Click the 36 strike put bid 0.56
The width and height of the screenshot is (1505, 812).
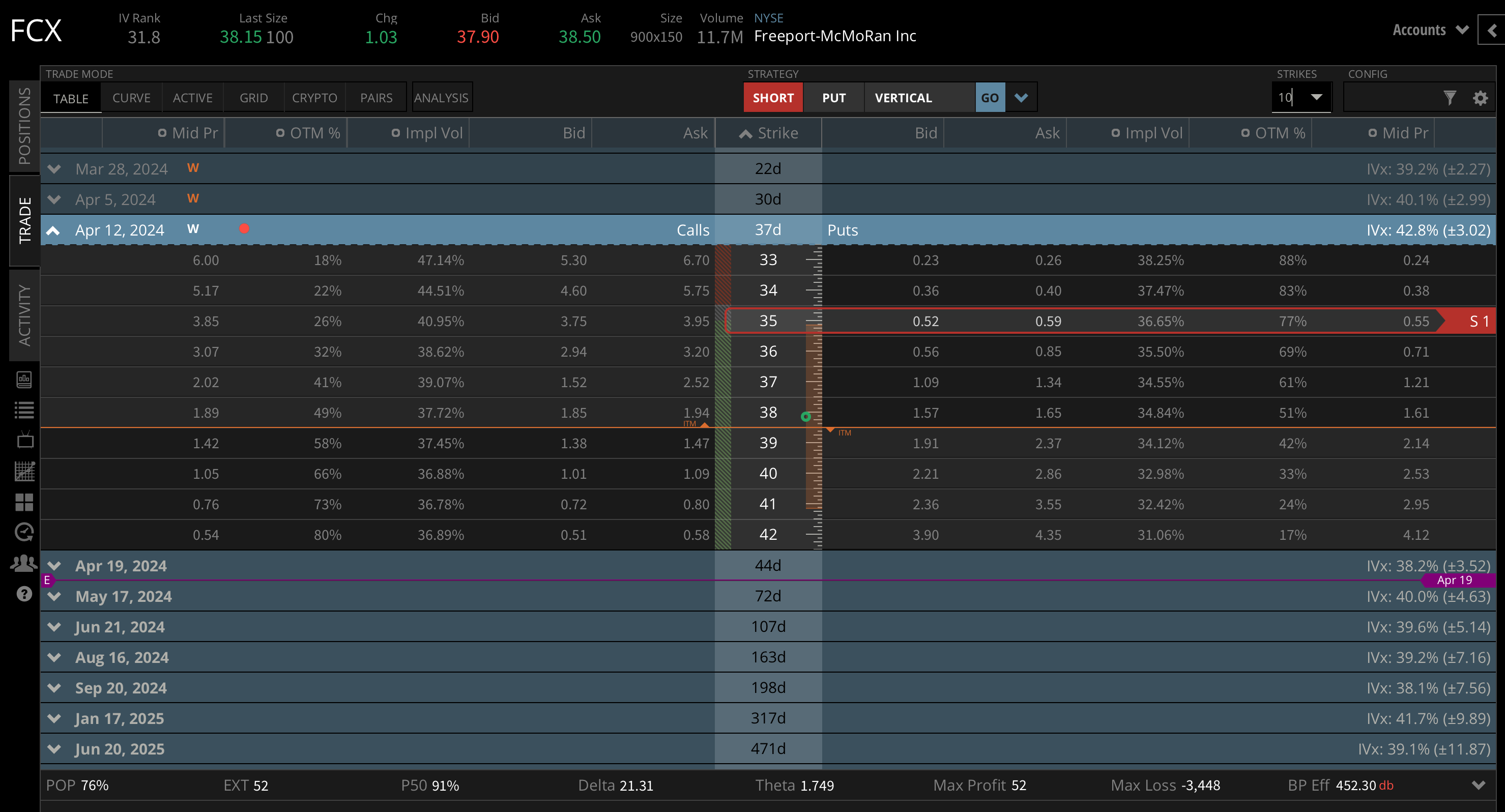point(925,352)
